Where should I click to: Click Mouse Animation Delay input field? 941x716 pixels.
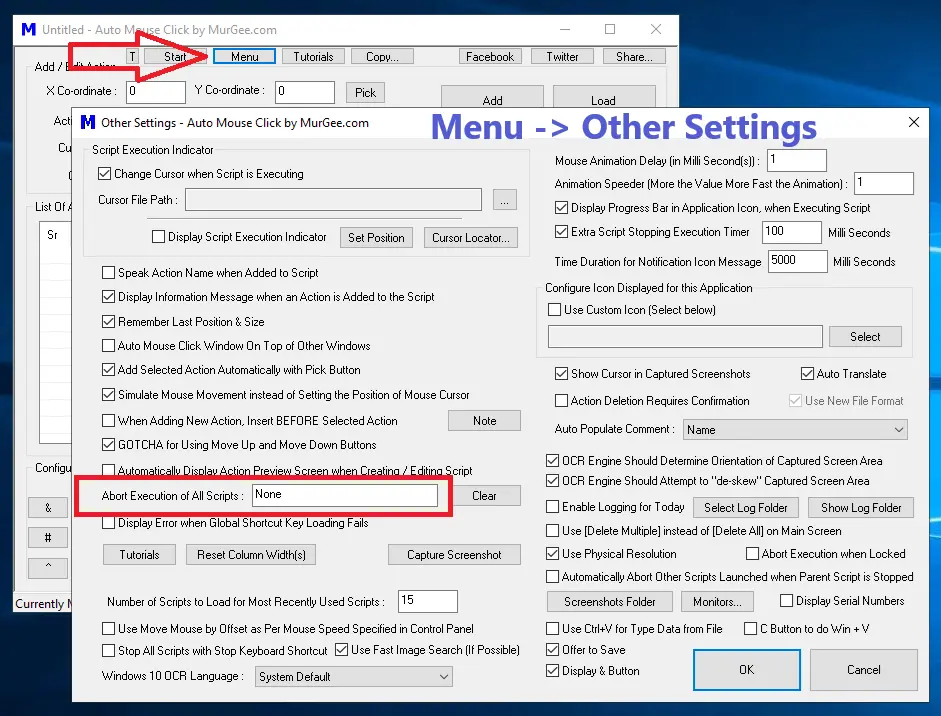[796, 160]
